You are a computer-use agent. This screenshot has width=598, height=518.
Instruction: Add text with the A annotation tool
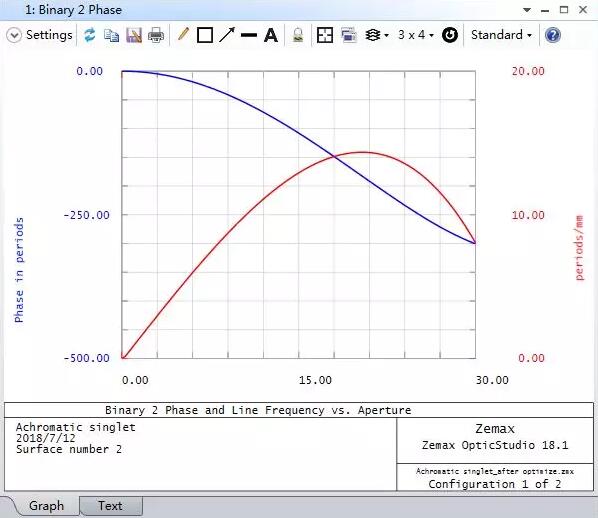[271, 35]
